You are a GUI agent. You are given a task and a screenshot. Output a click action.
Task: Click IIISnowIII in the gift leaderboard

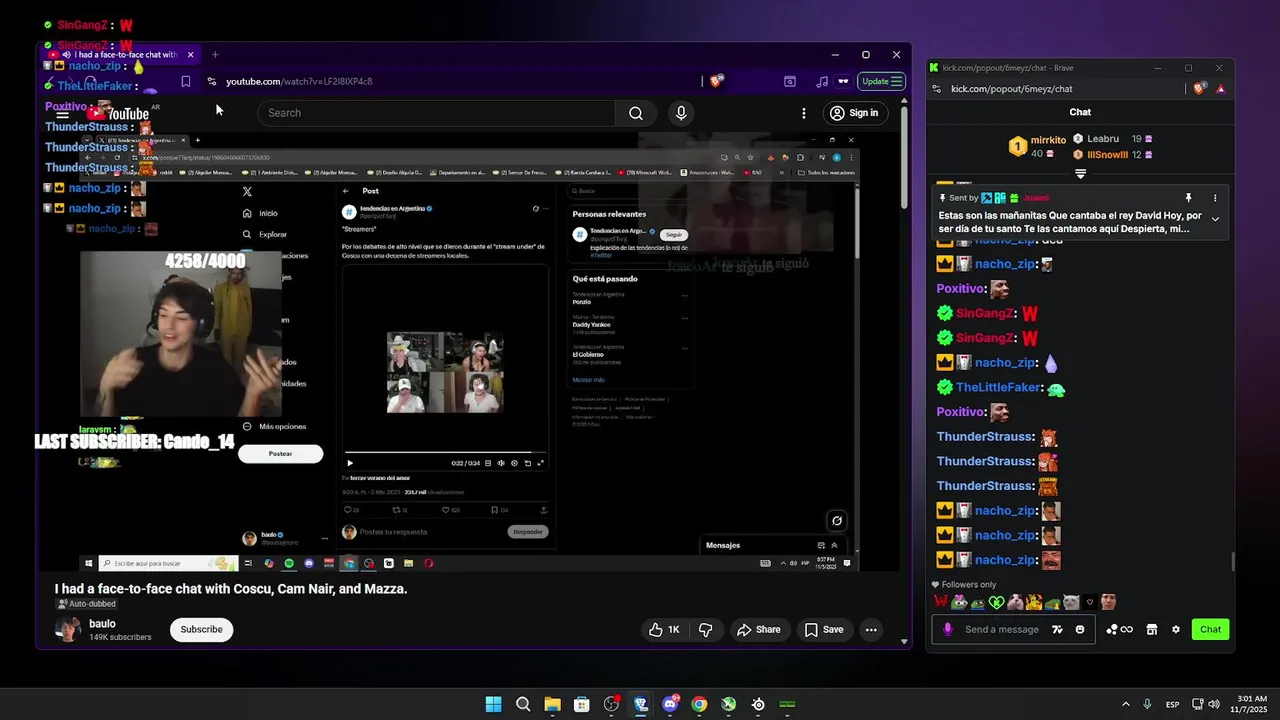(1107, 155)
